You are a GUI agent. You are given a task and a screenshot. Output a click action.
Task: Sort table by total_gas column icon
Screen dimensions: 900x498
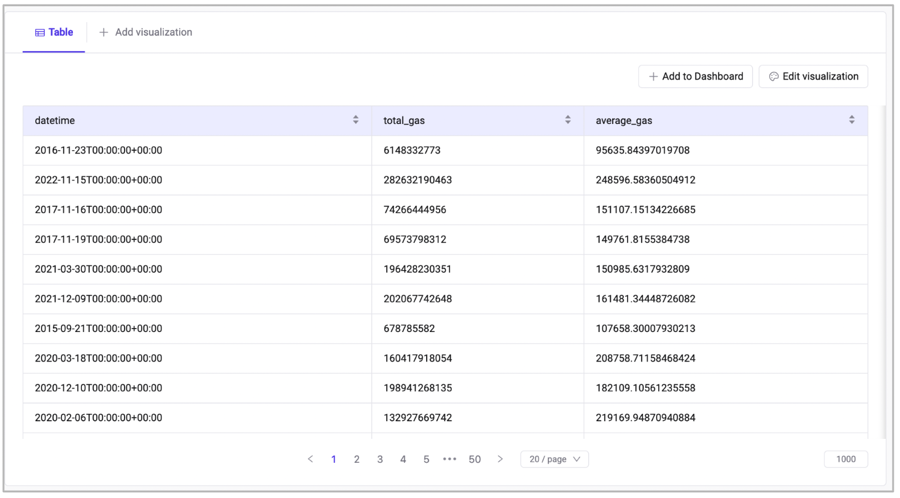[x=567, y=120]
